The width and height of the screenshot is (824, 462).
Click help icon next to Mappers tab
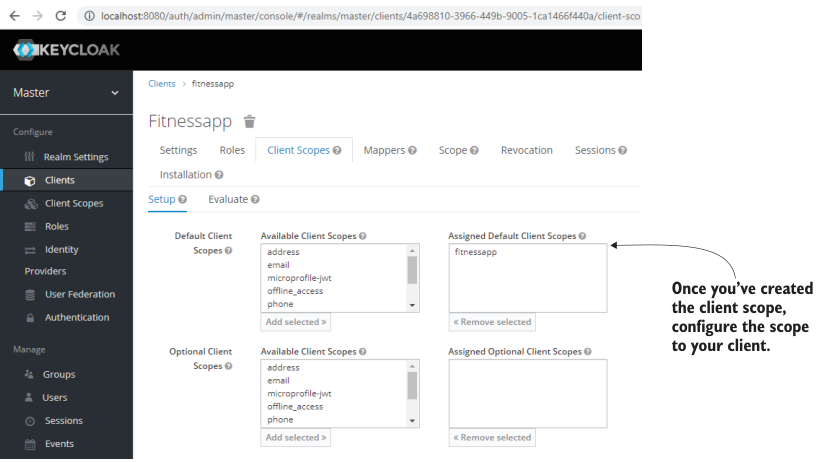(x=413, y=150)
